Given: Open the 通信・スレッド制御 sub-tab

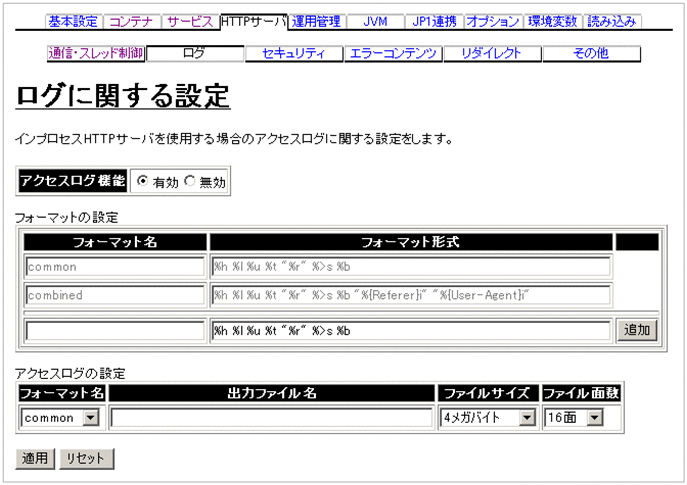Looking at the screenshot, I should click(96, 53).
